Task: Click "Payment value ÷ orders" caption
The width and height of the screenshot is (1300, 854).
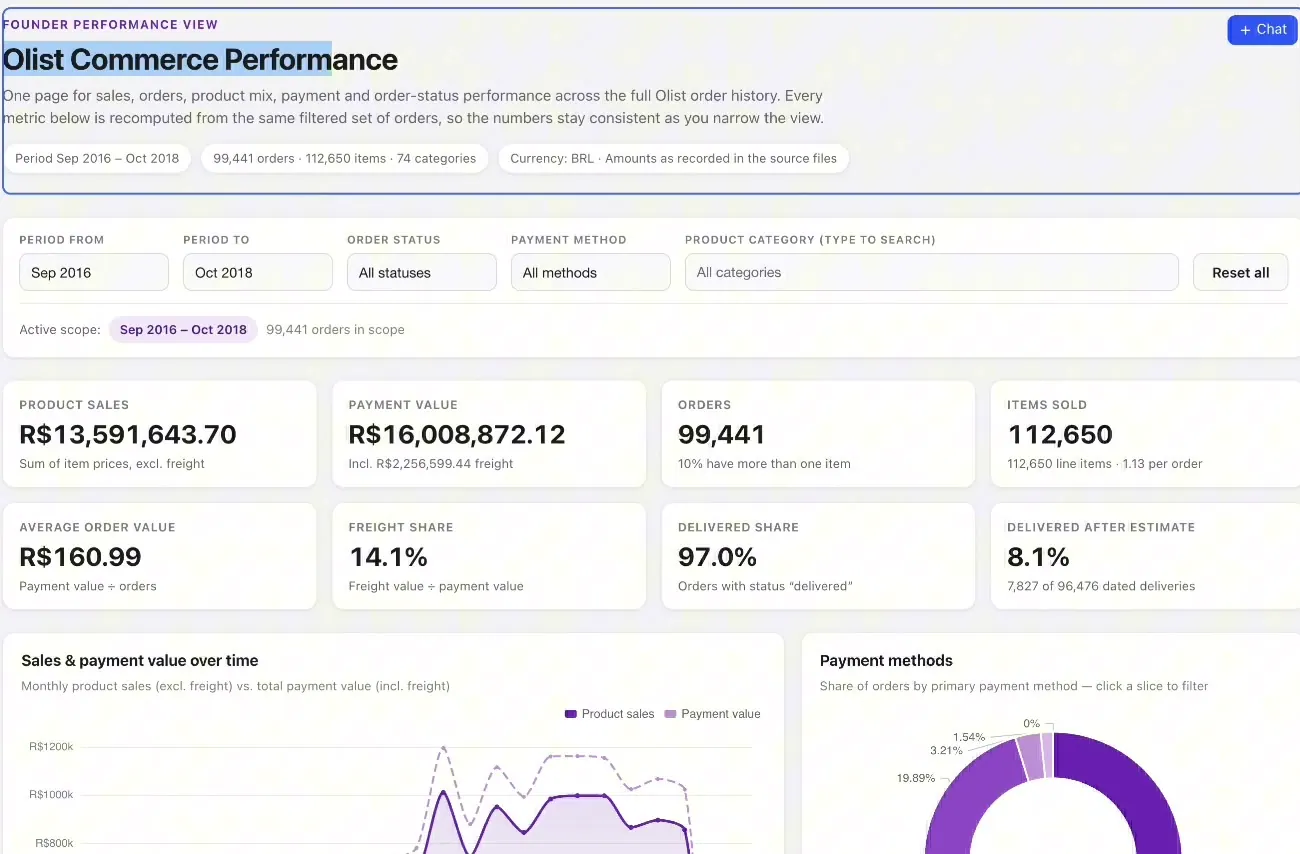Action: [x=88, y=586]
